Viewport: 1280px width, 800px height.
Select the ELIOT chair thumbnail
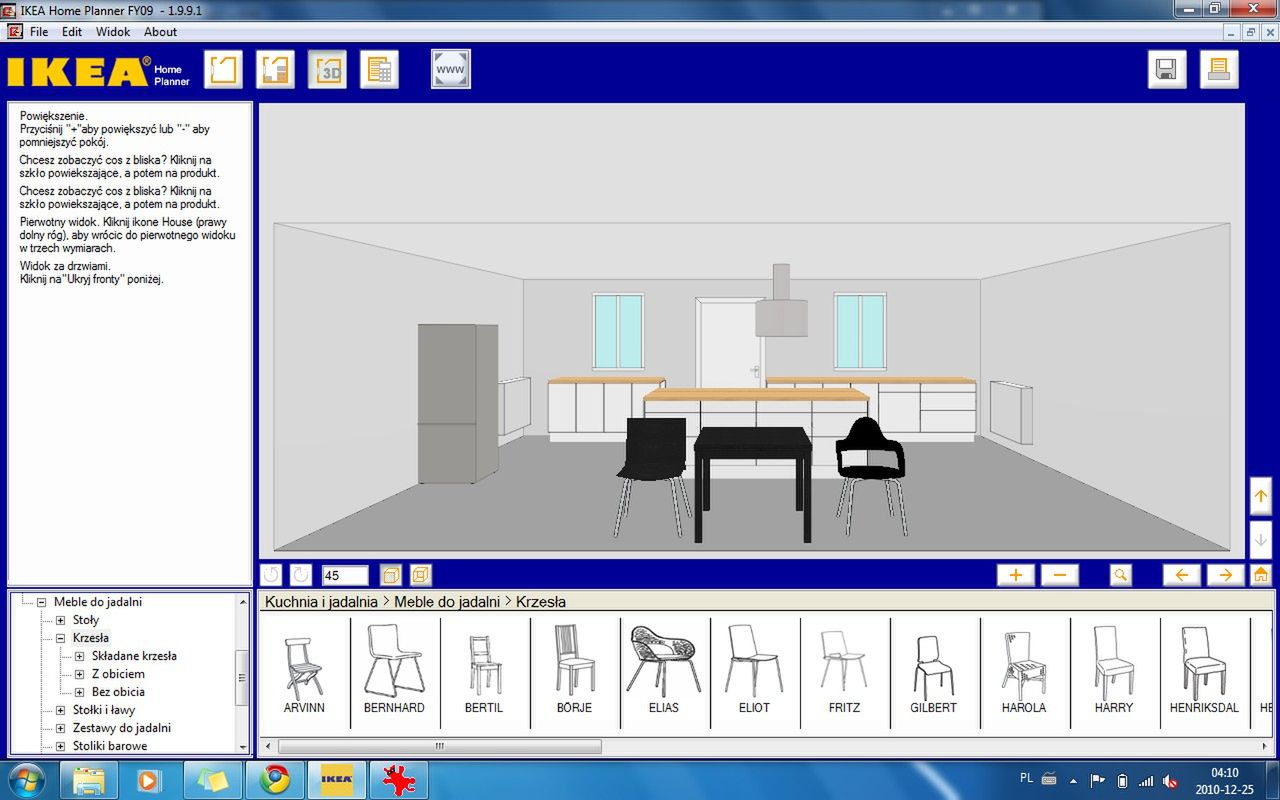click(x=754, y=674)
